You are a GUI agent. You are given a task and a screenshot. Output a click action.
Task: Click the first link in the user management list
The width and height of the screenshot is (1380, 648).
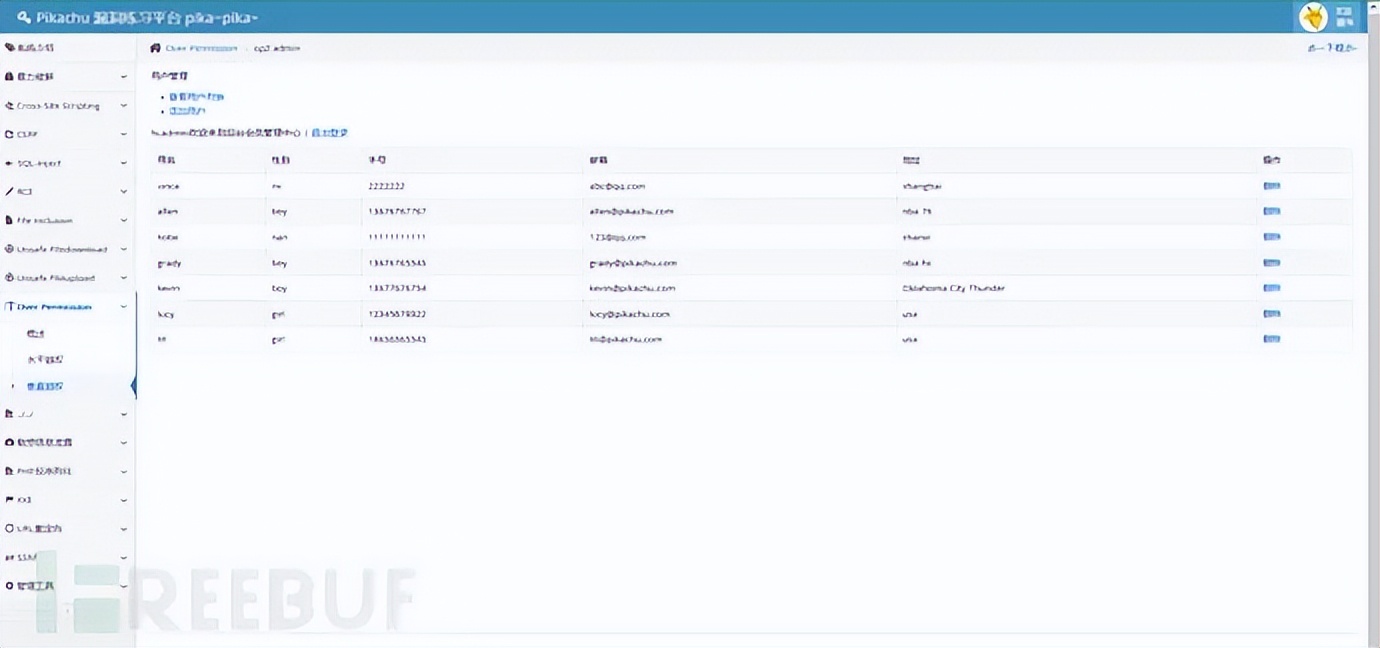point(196,97)
